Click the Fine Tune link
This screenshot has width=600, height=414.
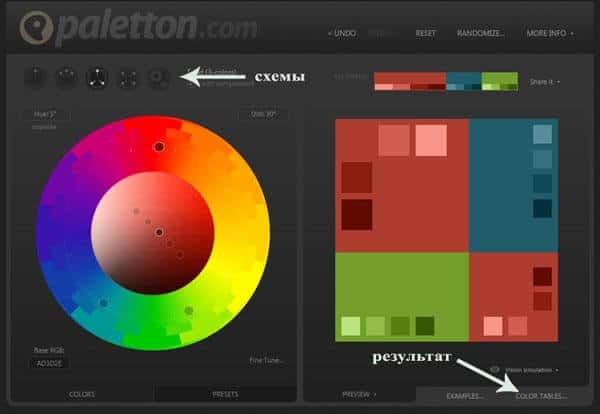coord(267,360)
